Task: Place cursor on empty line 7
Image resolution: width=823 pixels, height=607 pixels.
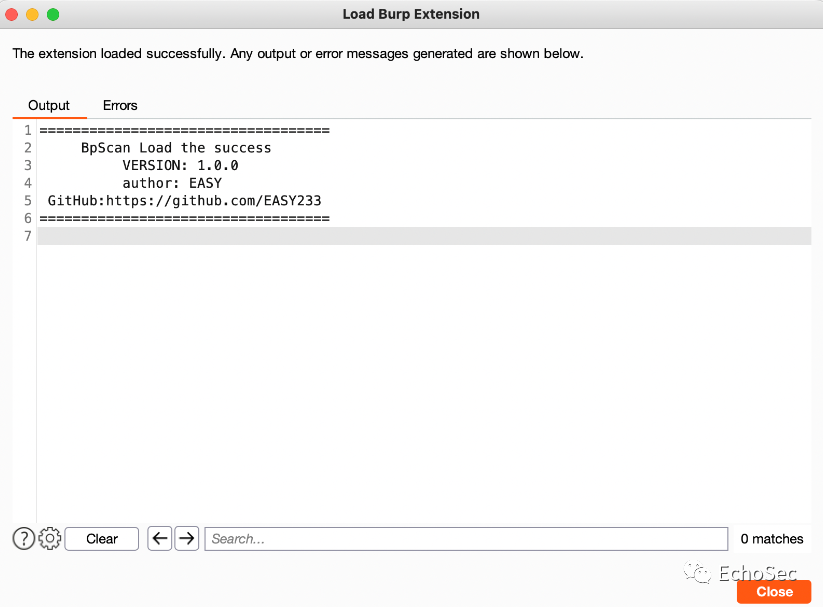Action: click(x=424, y=236)
